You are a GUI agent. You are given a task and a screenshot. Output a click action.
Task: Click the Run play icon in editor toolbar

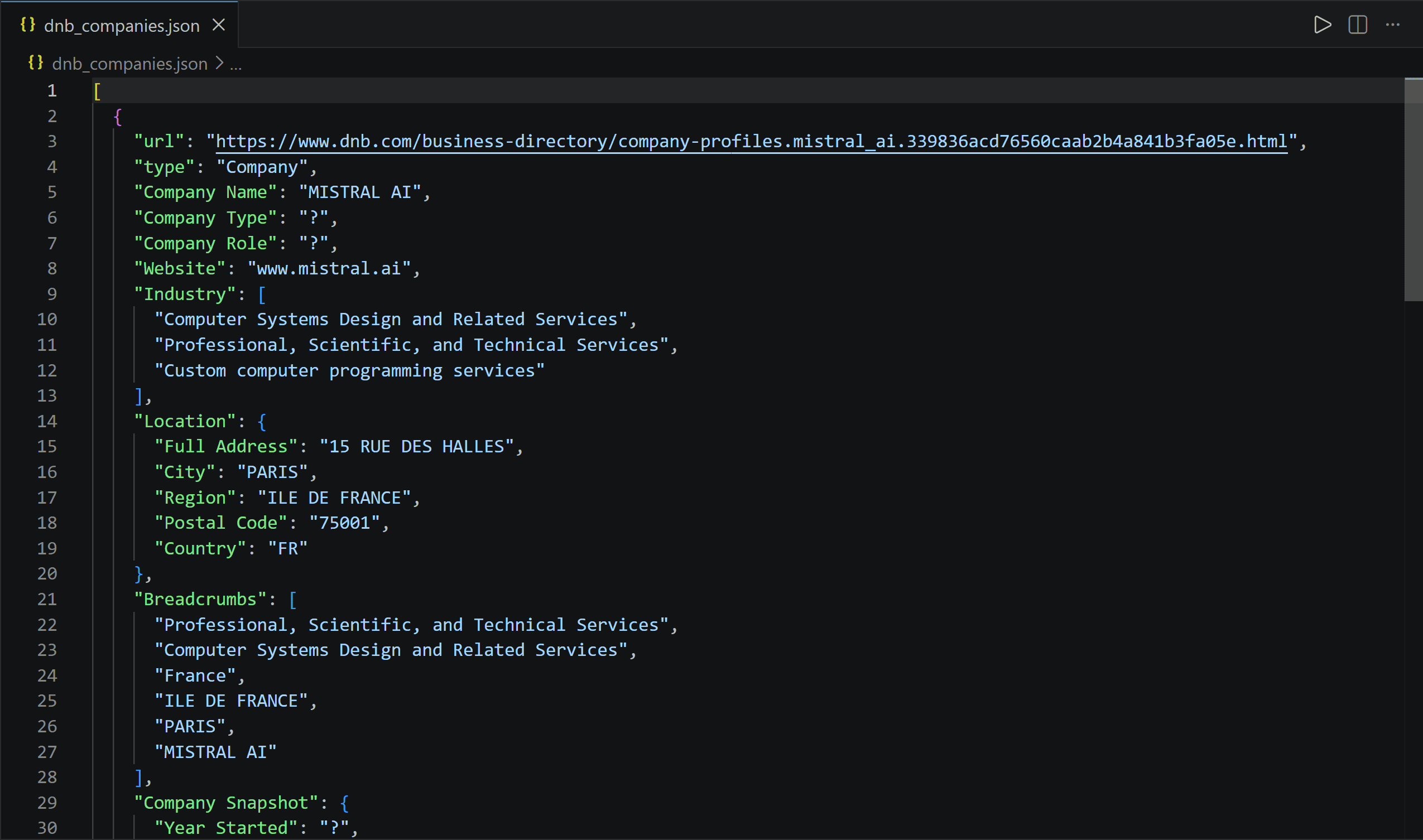[x=1322, y=25]
